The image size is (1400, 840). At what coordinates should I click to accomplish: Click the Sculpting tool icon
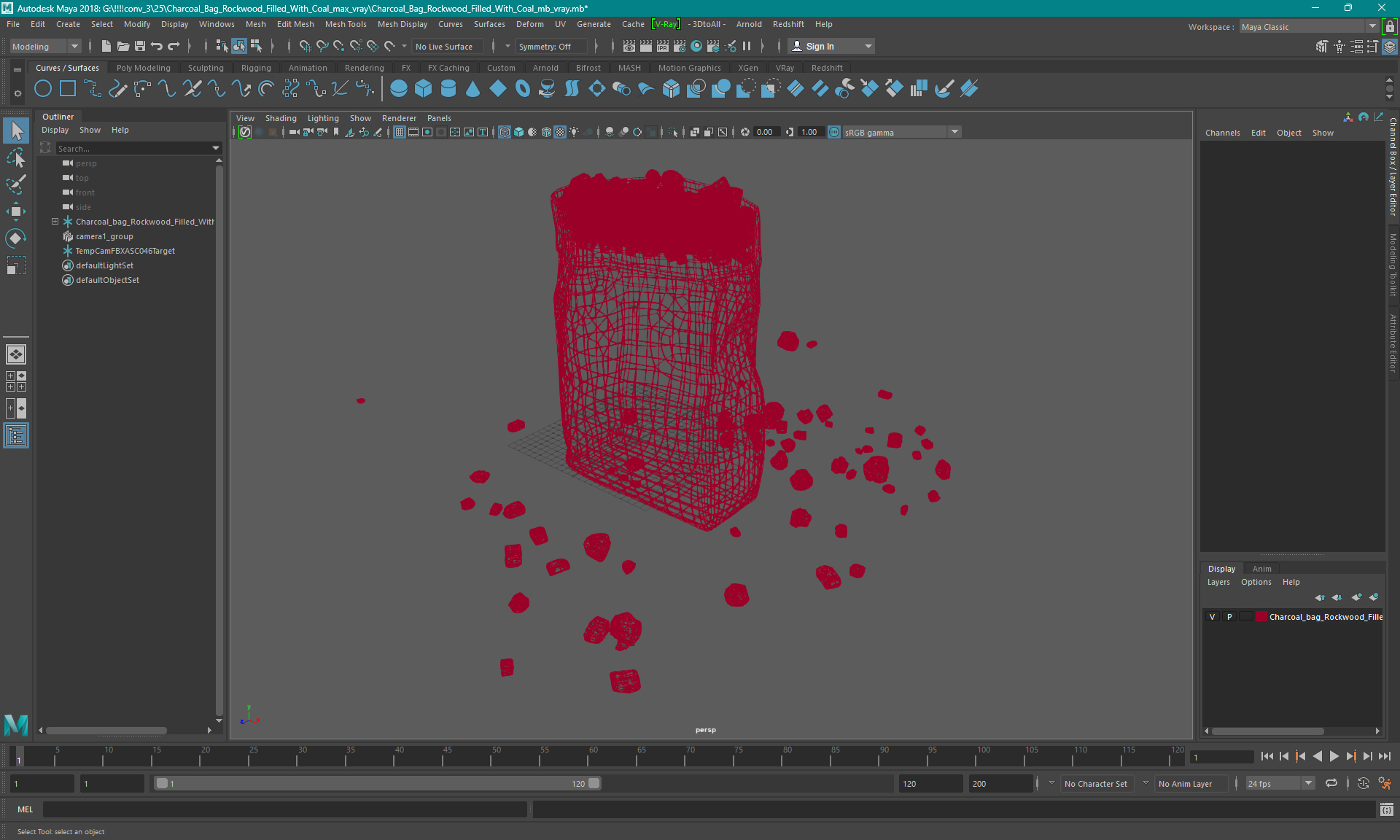click(204, 67)
